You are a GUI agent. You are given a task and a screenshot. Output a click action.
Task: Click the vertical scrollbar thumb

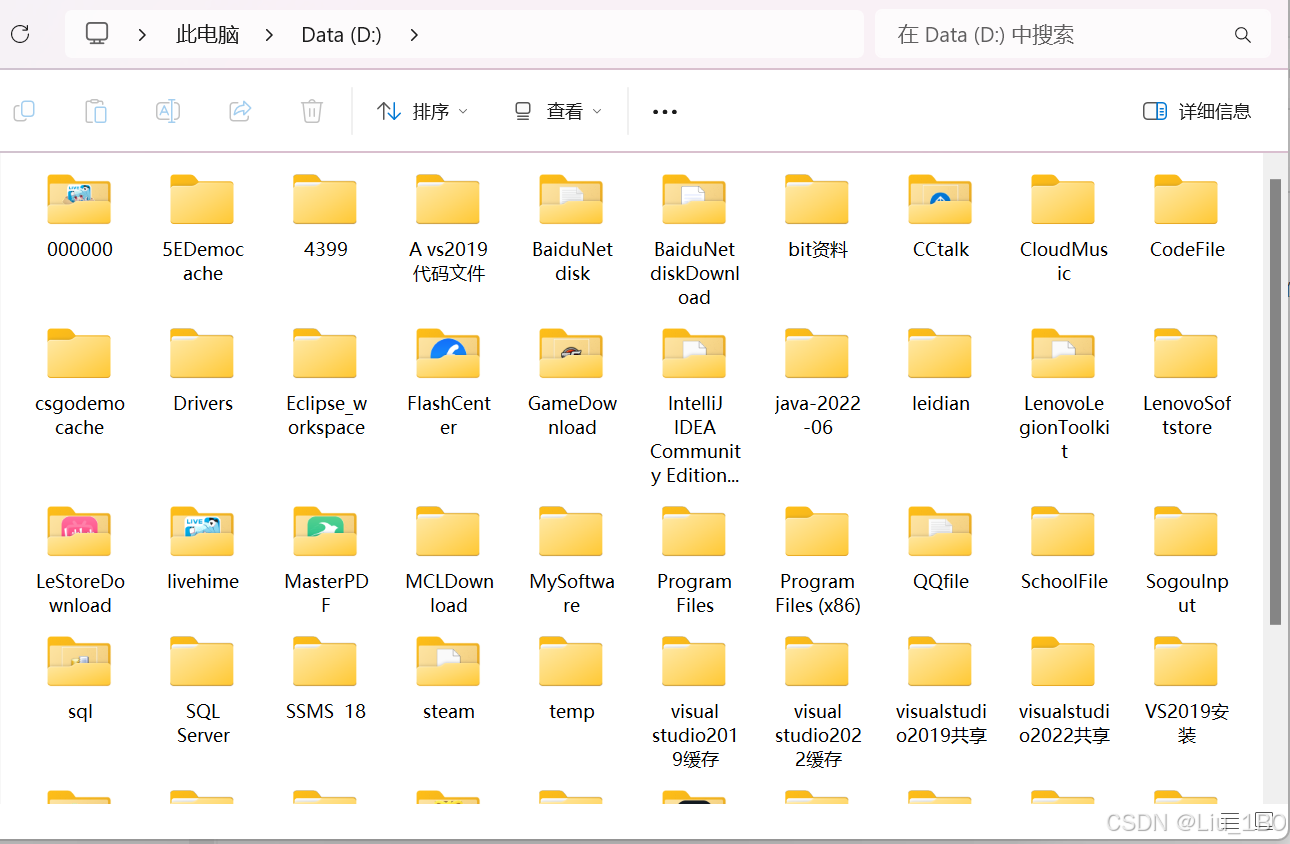(x=1275, y=402)
